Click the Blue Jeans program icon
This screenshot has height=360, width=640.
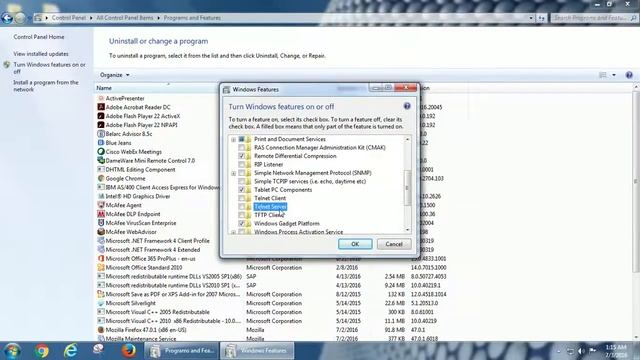point(101,143)
